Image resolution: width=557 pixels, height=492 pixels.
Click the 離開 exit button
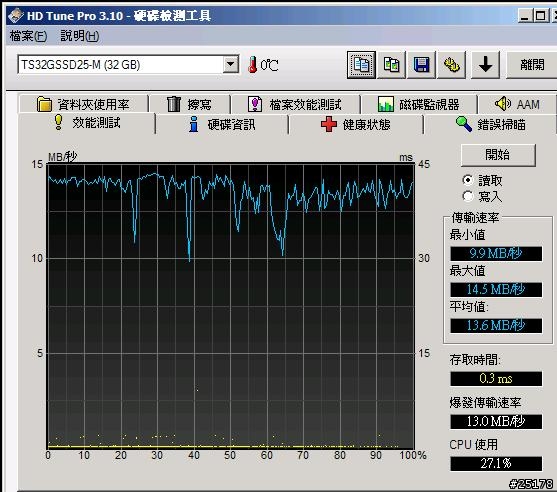531,65
